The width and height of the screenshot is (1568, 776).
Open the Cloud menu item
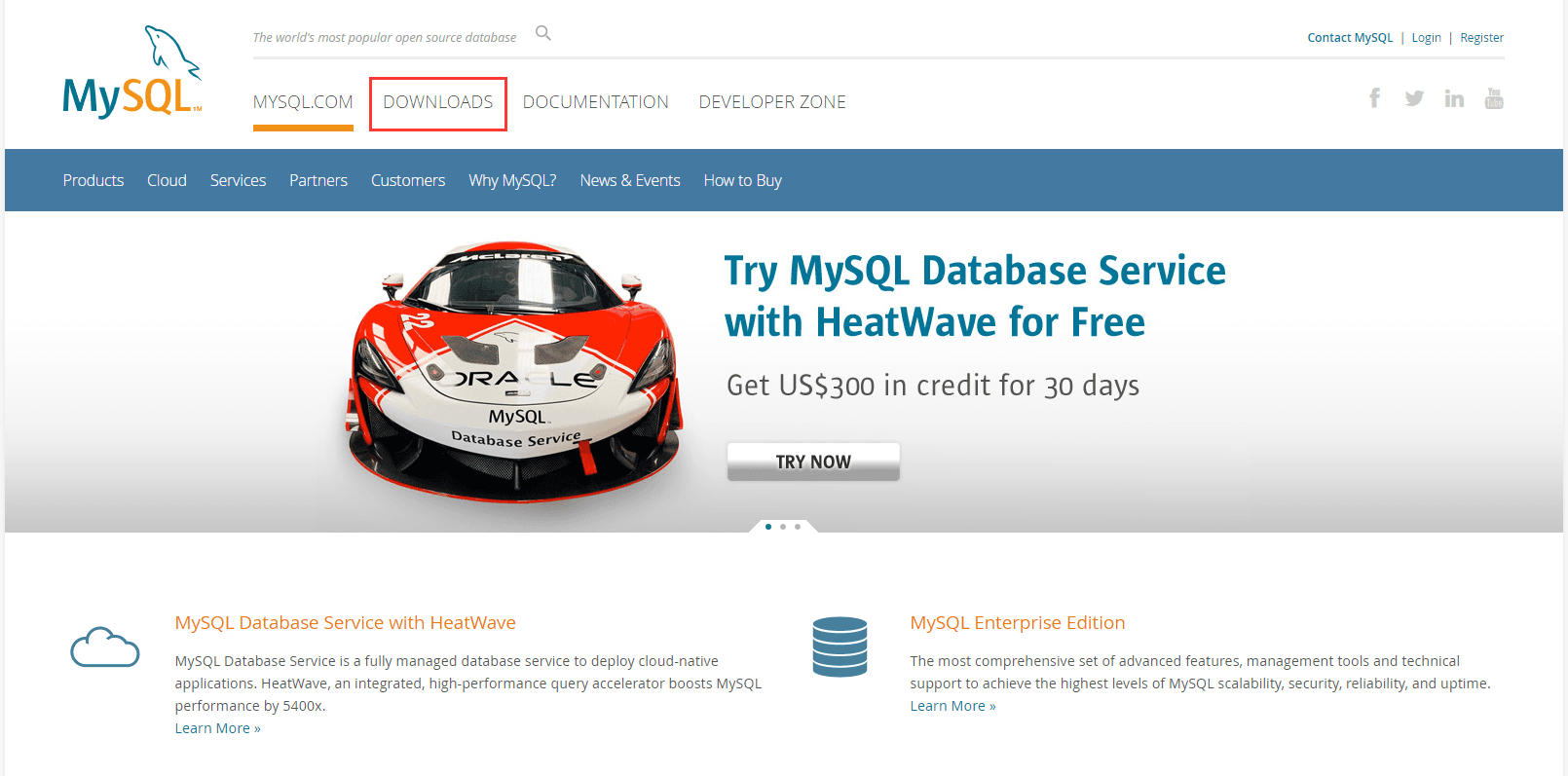point(167,180)
